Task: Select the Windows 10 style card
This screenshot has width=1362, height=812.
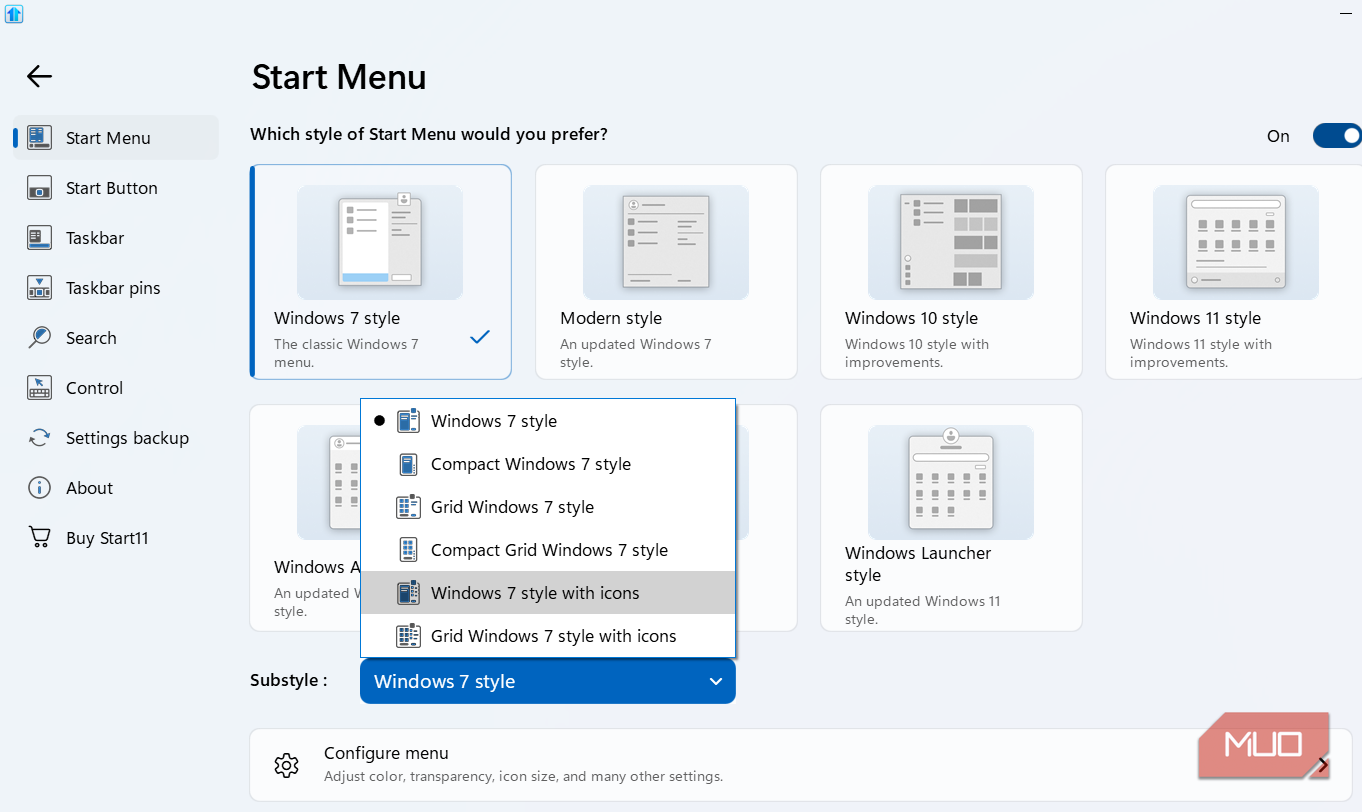Action: pyautogui.click(x=951, y=272)
